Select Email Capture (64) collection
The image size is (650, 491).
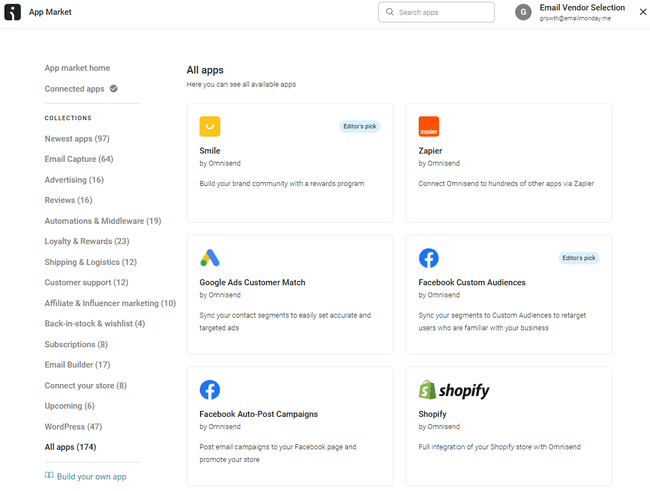click(x=79, y=159)
